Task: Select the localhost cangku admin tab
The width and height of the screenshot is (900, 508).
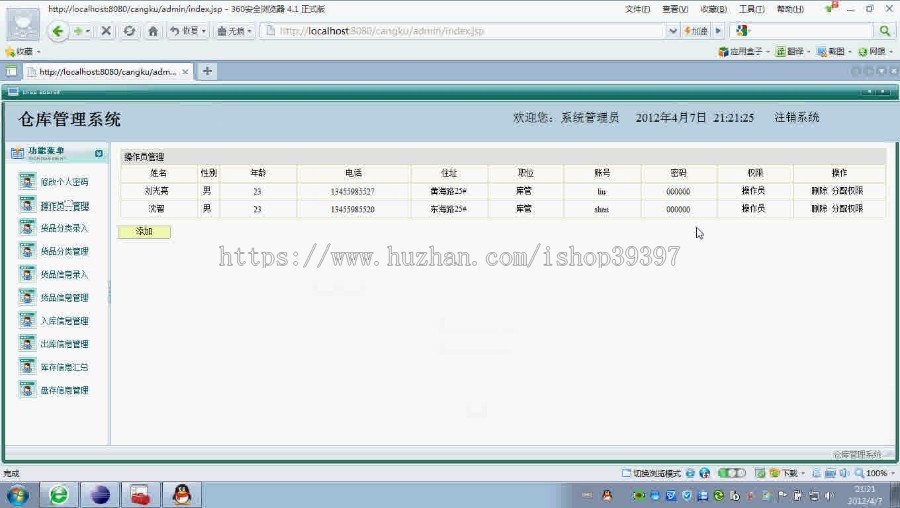Action: click(x=107, y=72)
